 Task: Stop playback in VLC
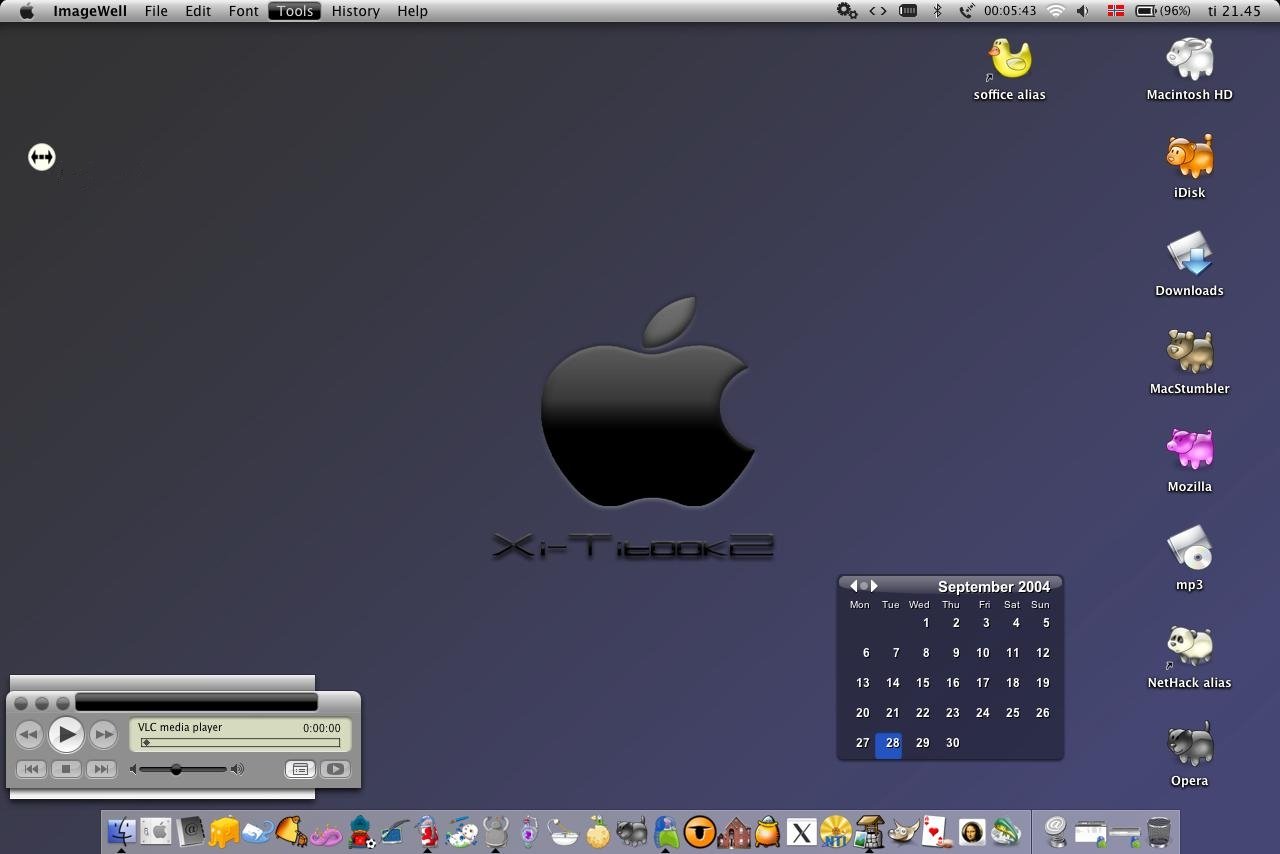click(x=66, y=769)
